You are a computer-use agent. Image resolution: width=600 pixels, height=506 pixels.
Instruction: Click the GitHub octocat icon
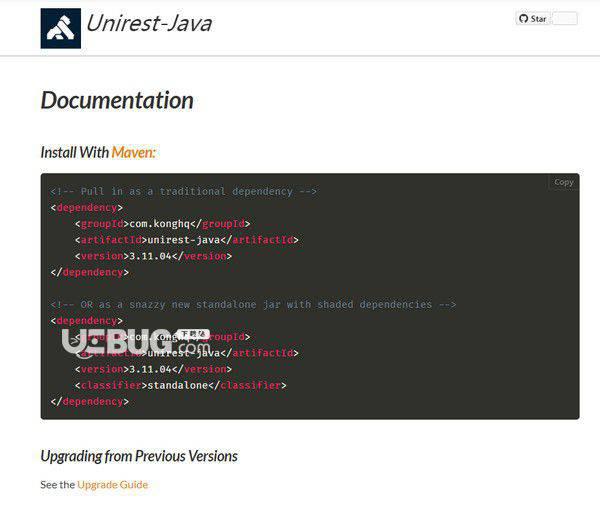point(523,18)
